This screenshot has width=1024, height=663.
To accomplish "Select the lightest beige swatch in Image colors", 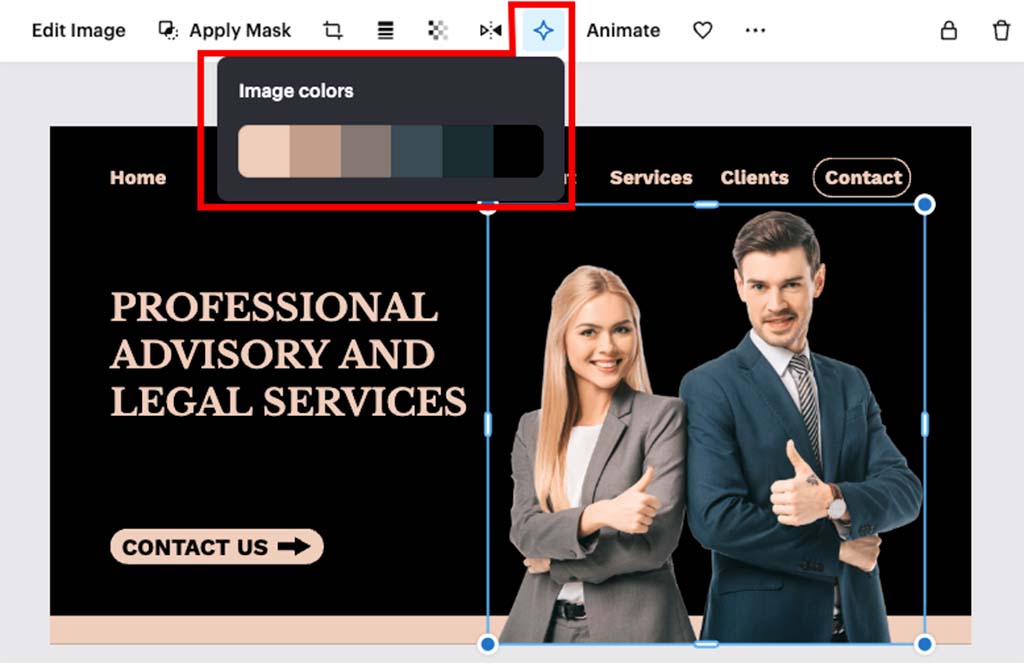I will (263, 151).
